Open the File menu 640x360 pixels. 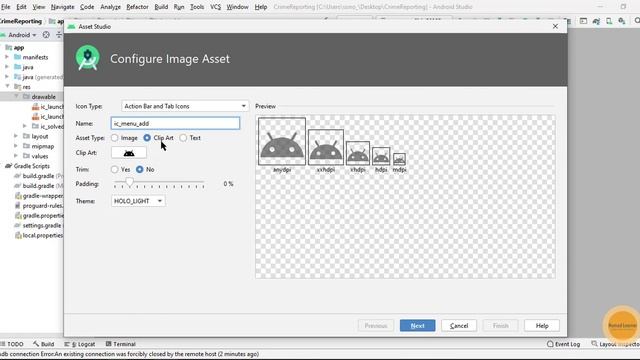[6, 7]
